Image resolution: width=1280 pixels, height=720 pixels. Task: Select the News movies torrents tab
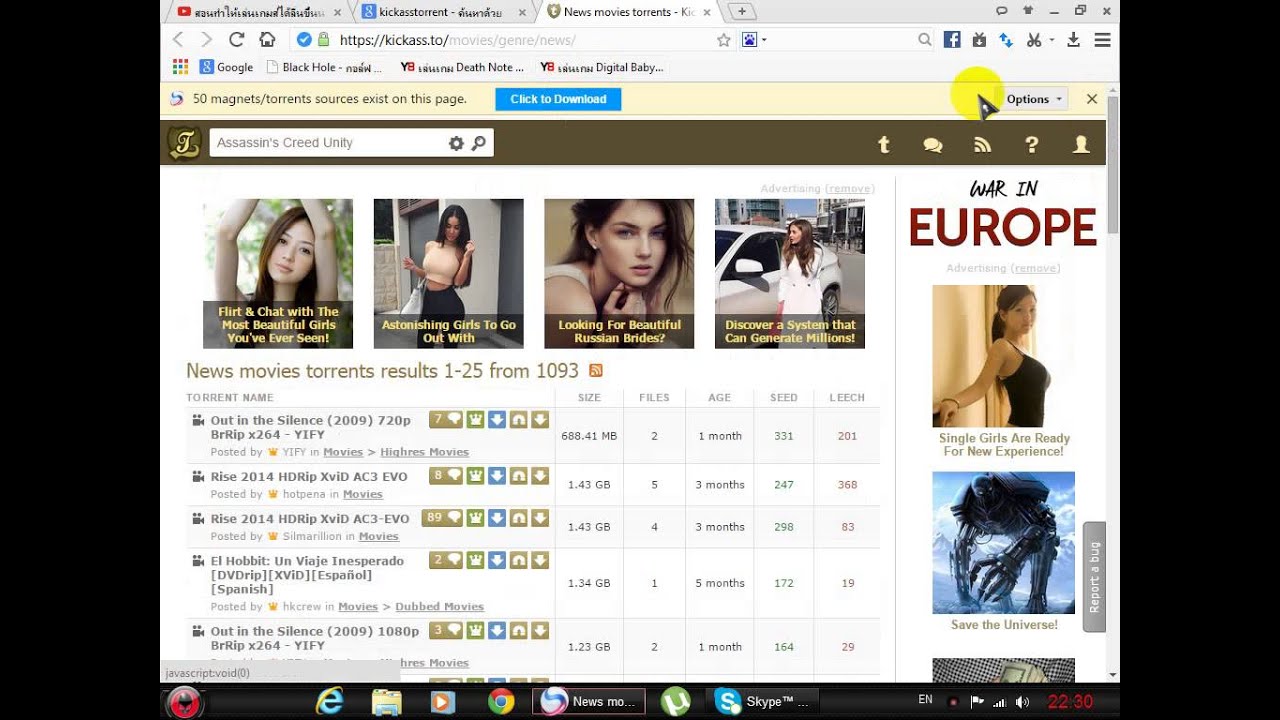click(630, 12)
